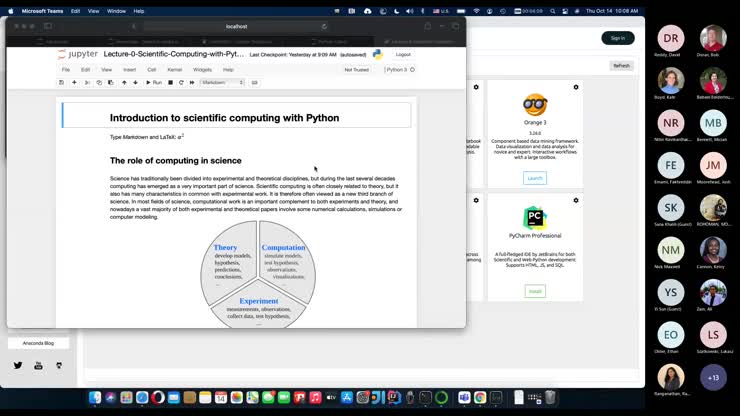Move selected cell down with arrow icon
Viewport: 740px width, 416px height.
tap(135, 82)
